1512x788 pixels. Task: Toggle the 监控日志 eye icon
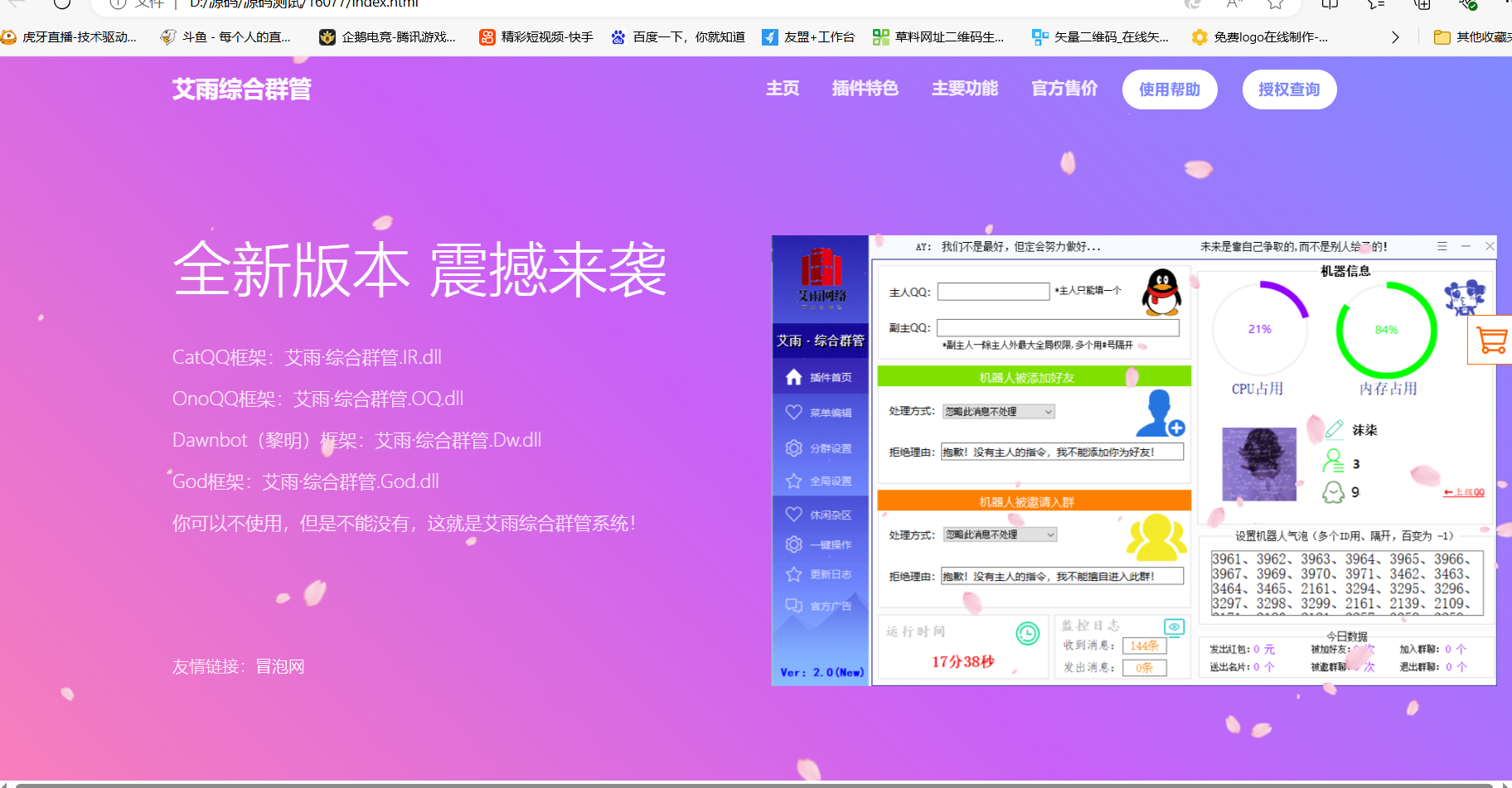1174,626
